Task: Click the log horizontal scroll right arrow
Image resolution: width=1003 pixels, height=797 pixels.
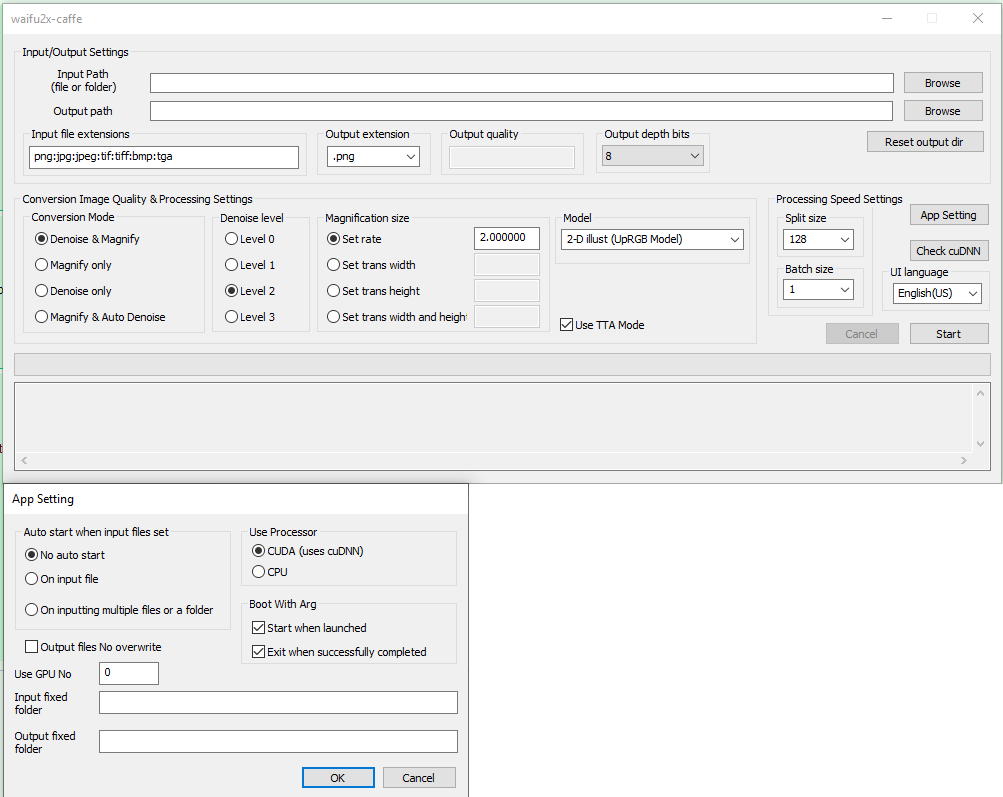Action: 964,461
